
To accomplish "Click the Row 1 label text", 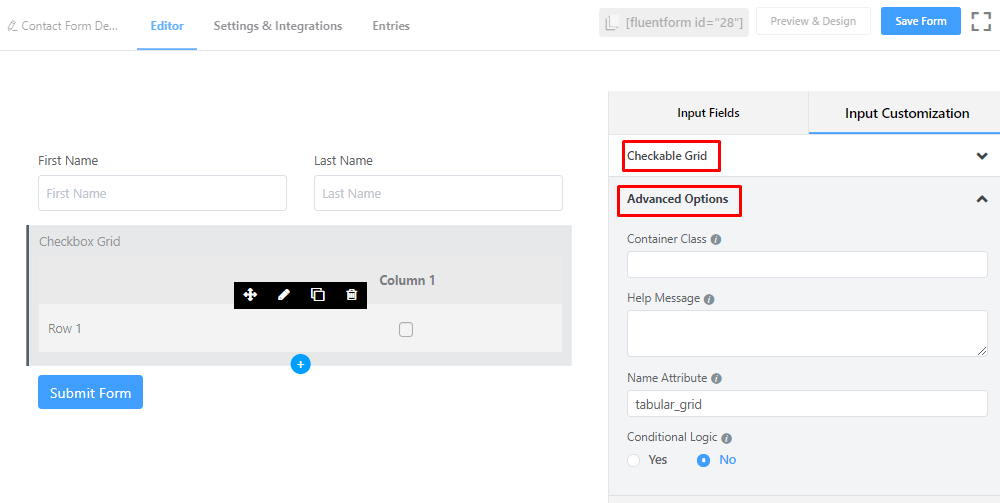I will (65, 329).
